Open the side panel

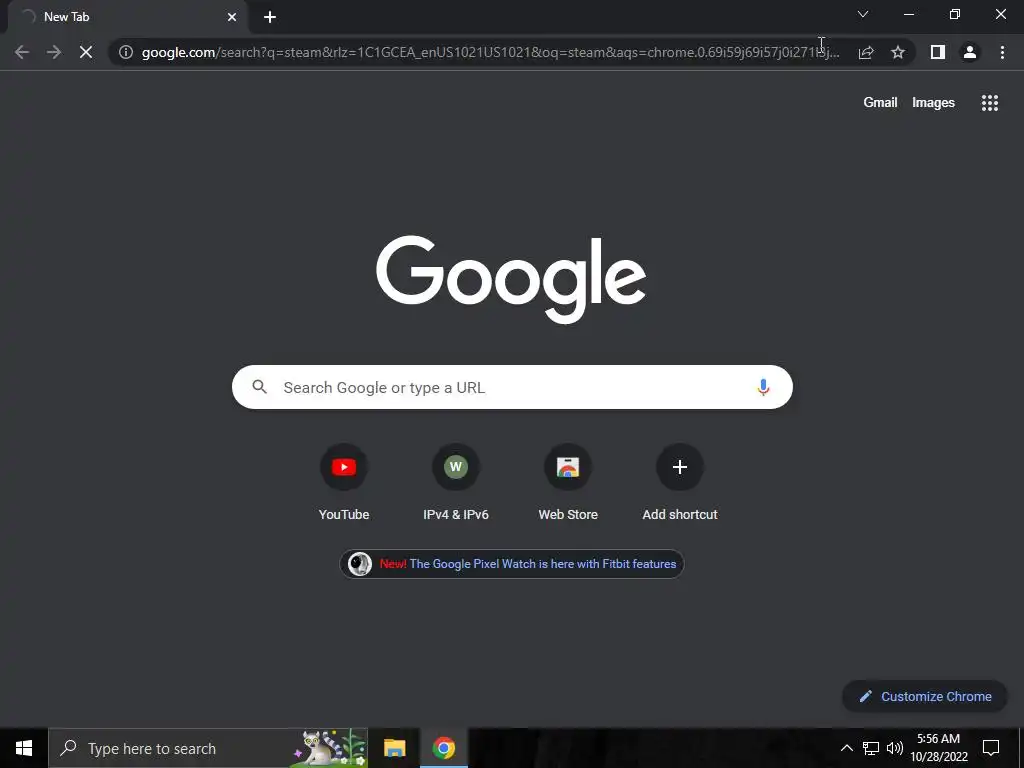pos(938,52)
